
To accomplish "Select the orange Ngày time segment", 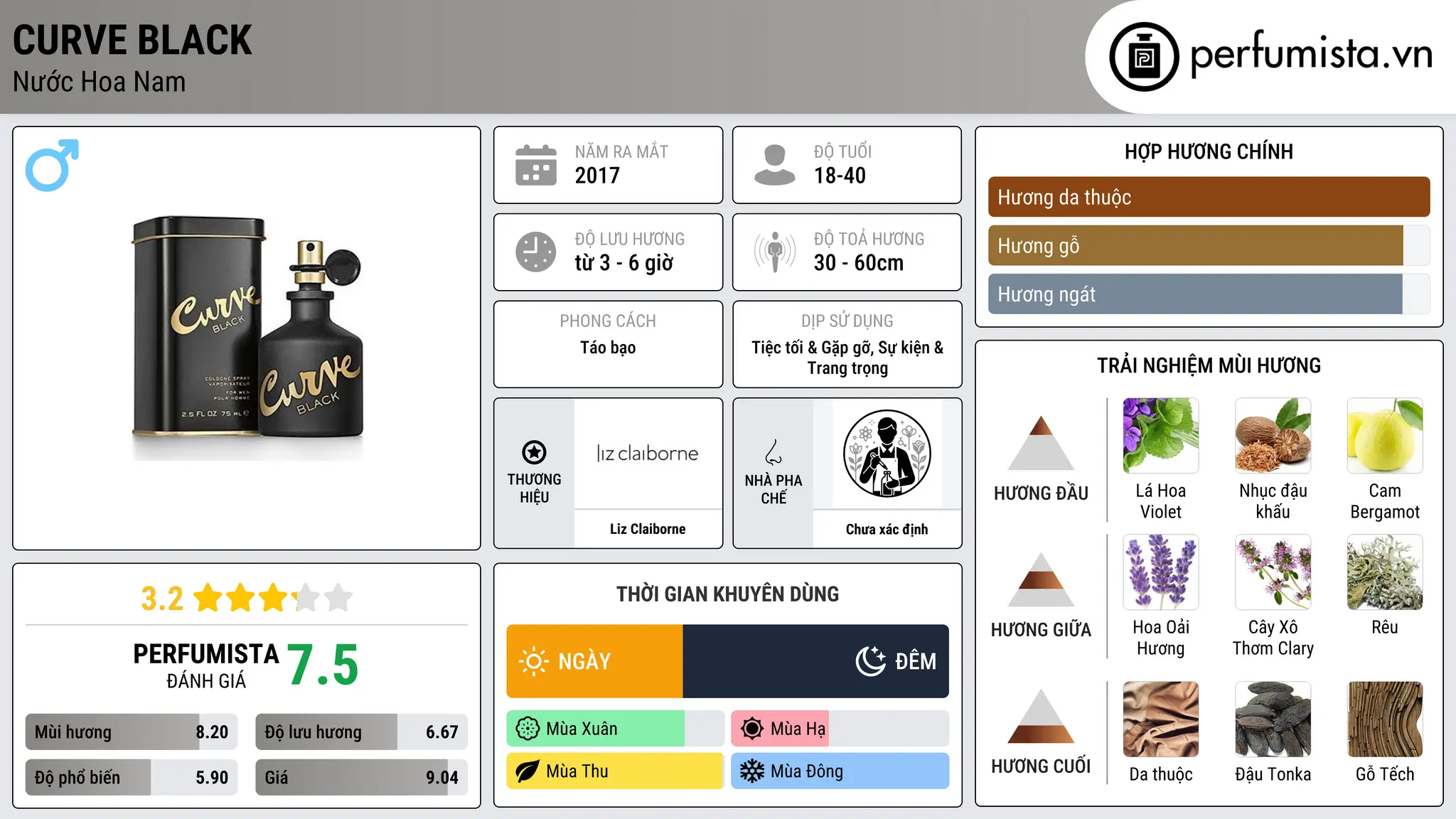I will tap(594, 661).
